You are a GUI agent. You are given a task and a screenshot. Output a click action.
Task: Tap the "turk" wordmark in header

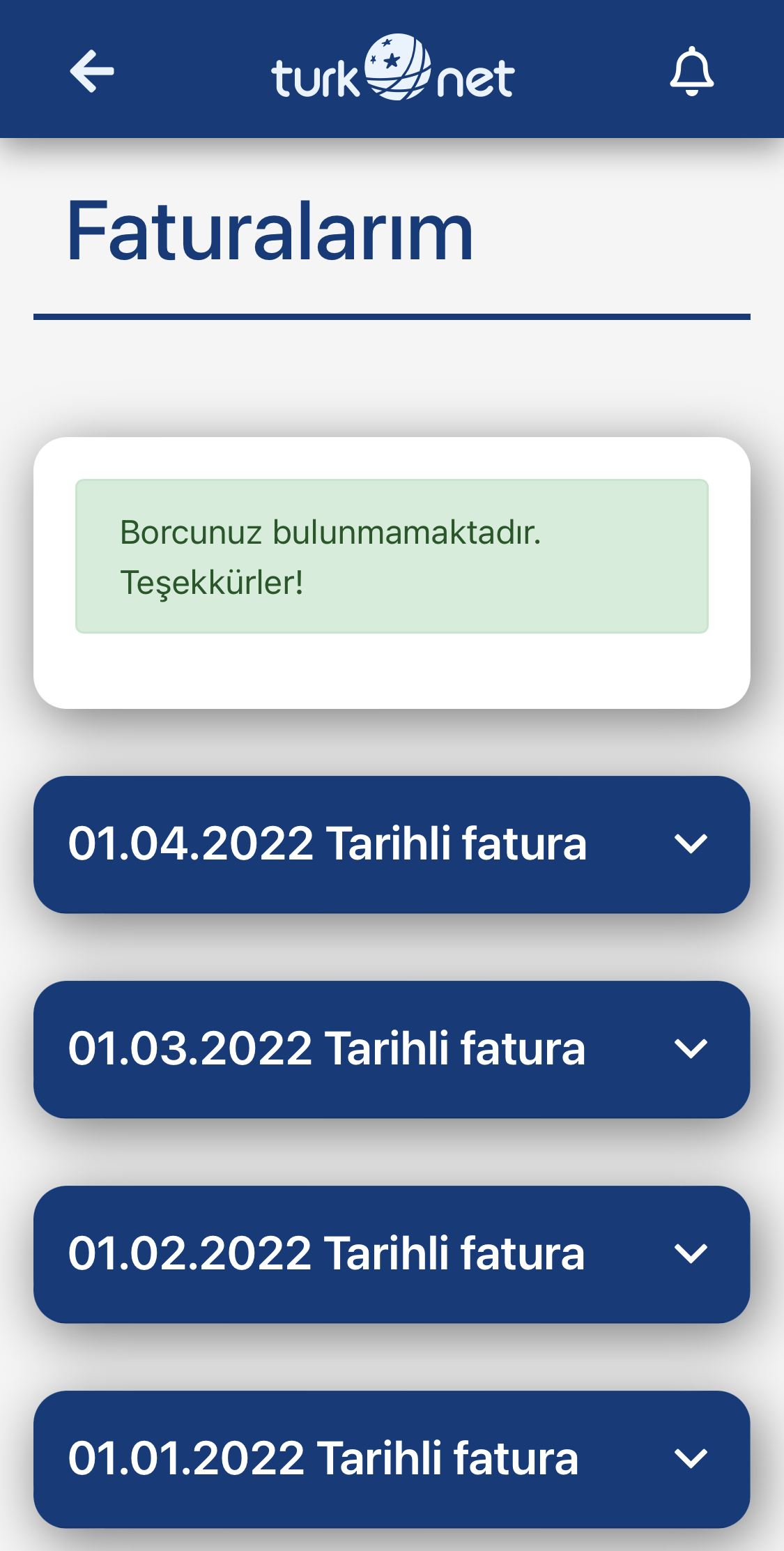click(316, 77)
